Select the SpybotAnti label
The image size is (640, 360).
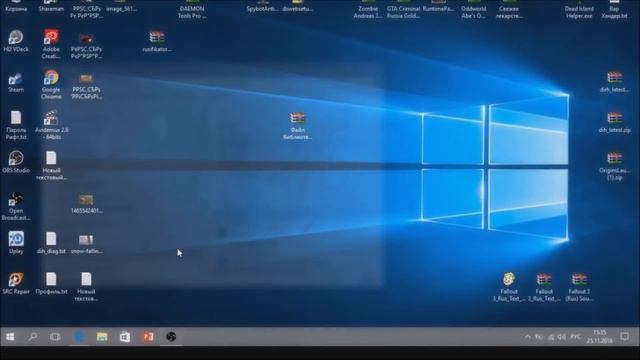[262, 8]
